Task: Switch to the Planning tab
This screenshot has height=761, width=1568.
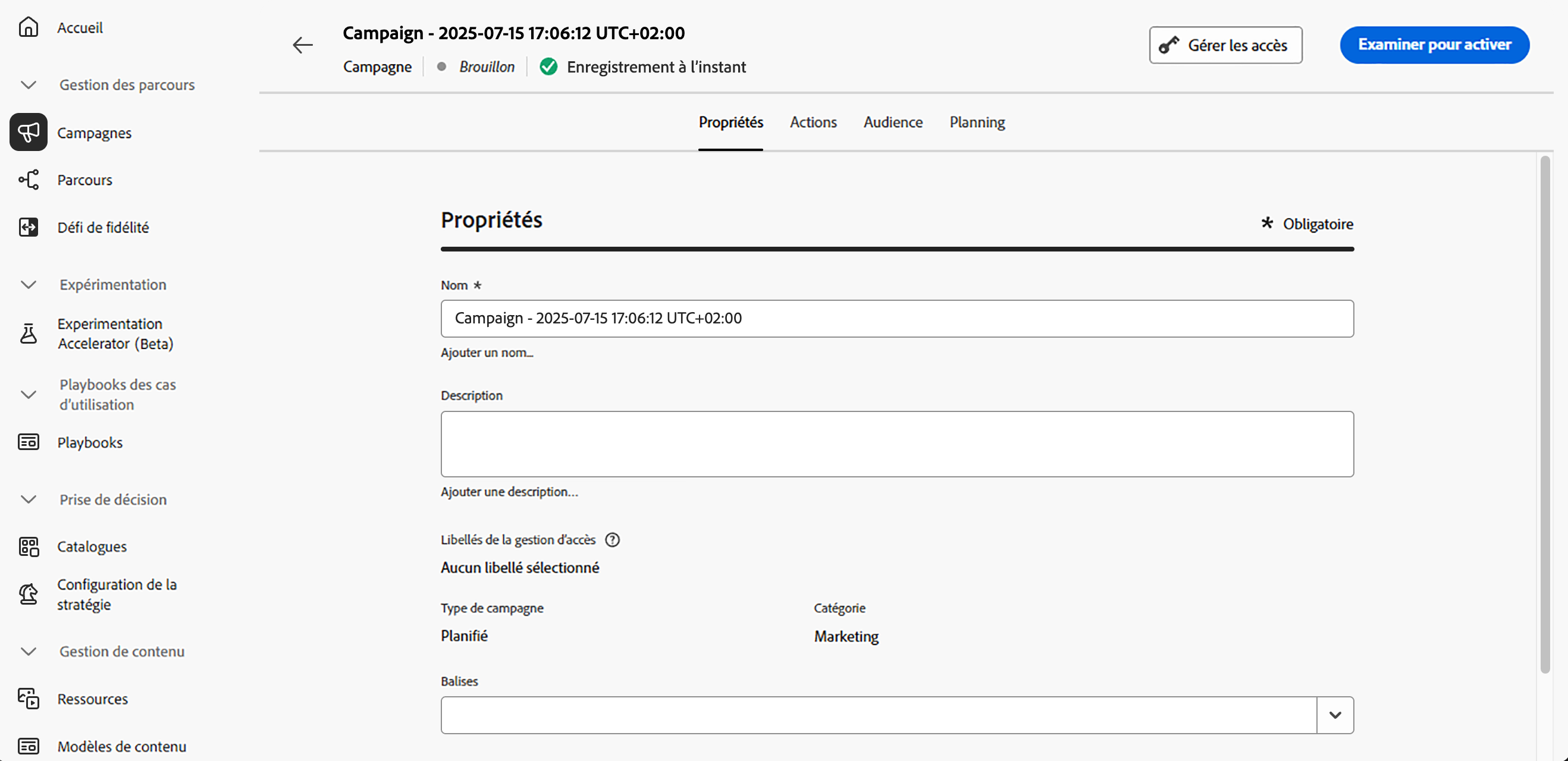Action: pyautogui.click(x=977, y=122)
